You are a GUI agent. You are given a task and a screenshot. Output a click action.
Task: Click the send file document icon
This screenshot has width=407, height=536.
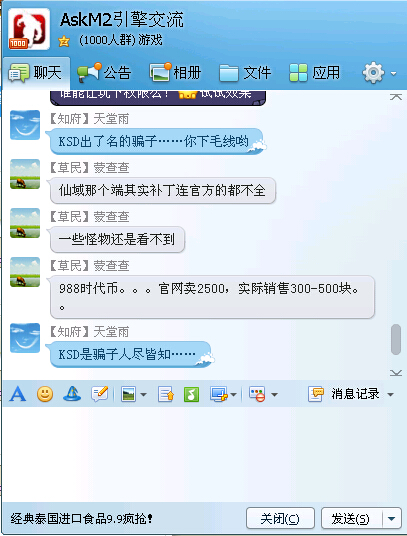pos(166,394)
